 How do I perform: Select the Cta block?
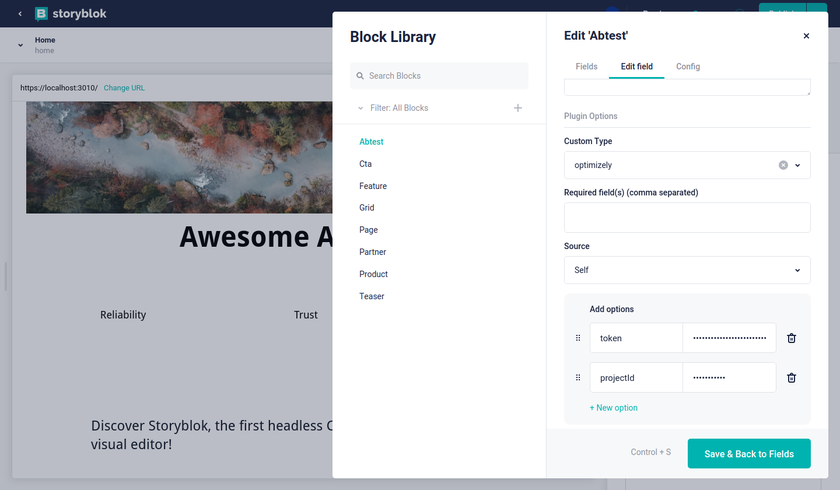[365, 164]
